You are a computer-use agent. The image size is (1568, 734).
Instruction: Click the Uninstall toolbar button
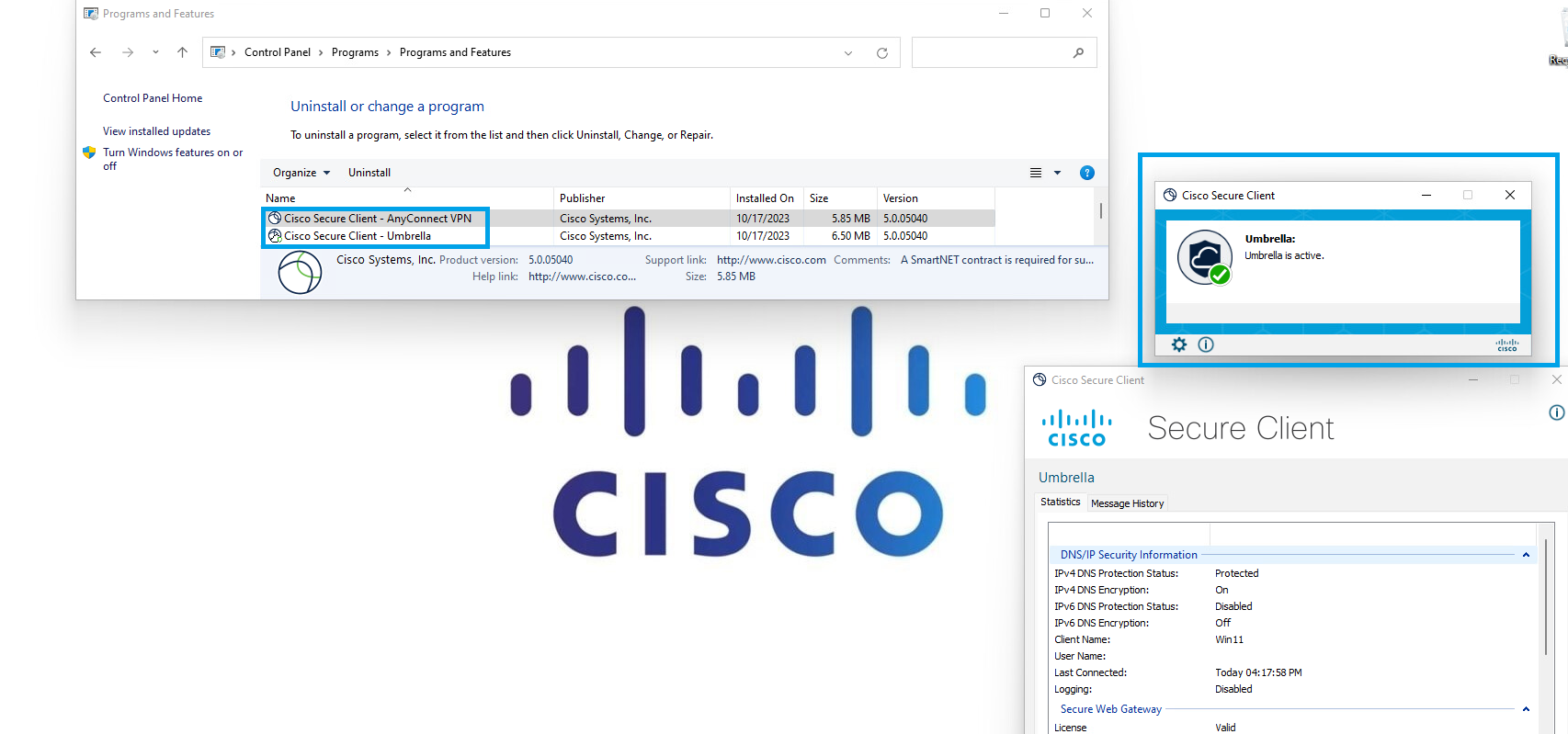click(x=369, y=173)
